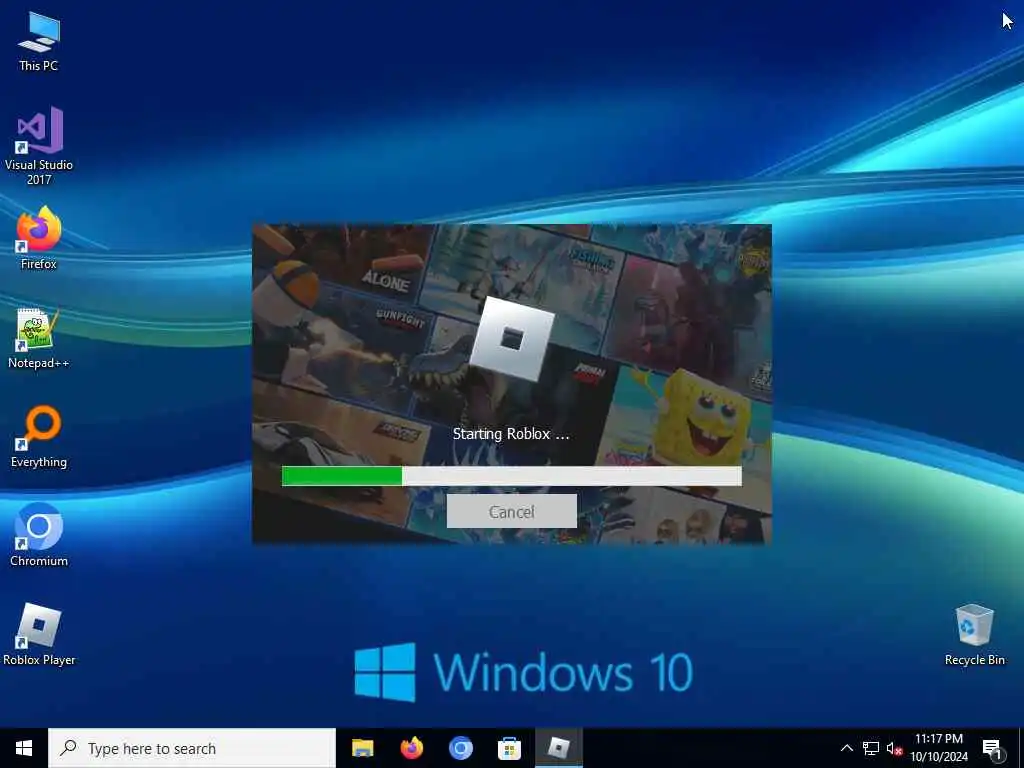Open the network status tray icon
Screen dimensions: 1024x768
(871, 748)
